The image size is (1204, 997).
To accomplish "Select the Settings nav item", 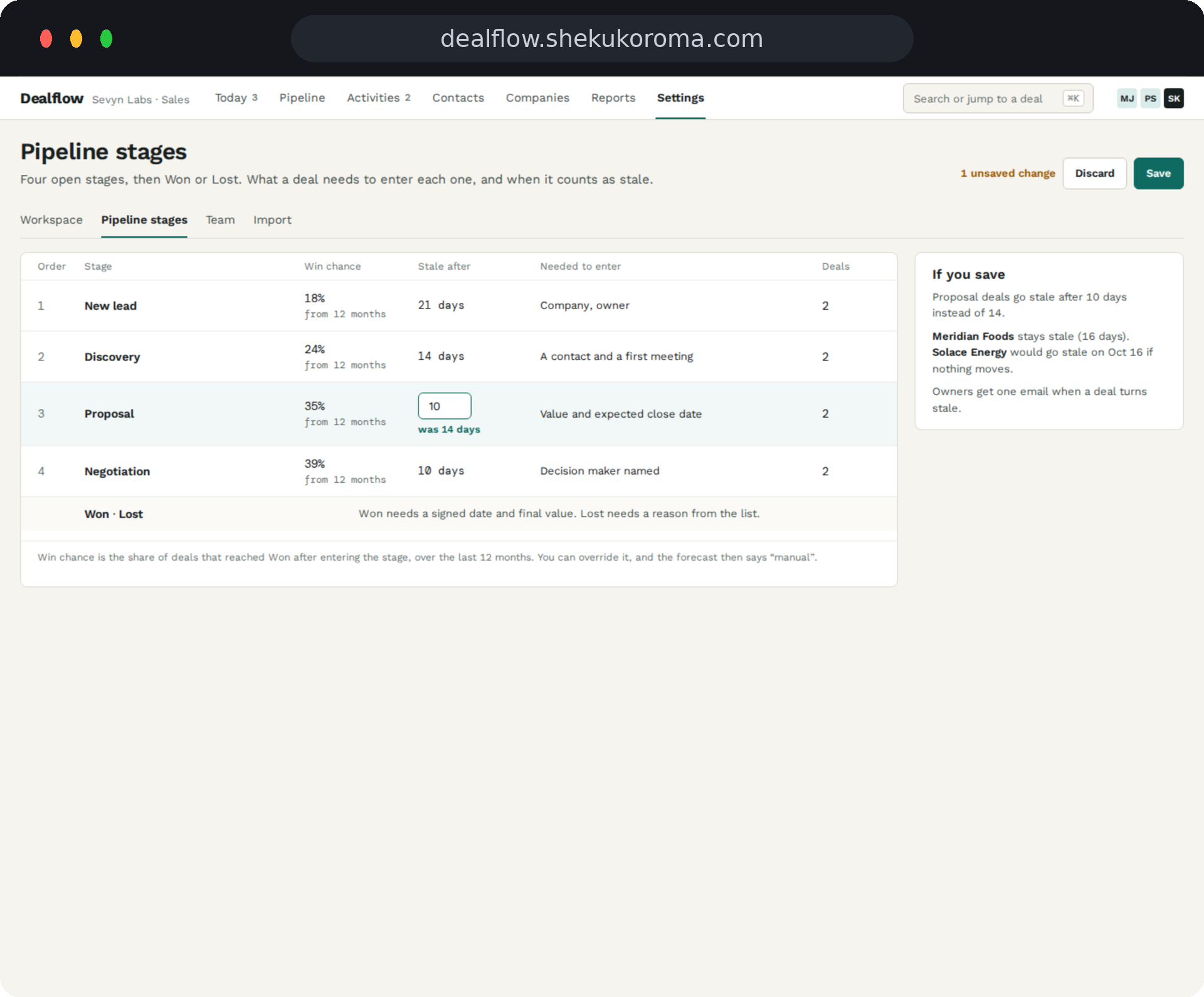I will [x=680, y=98].
